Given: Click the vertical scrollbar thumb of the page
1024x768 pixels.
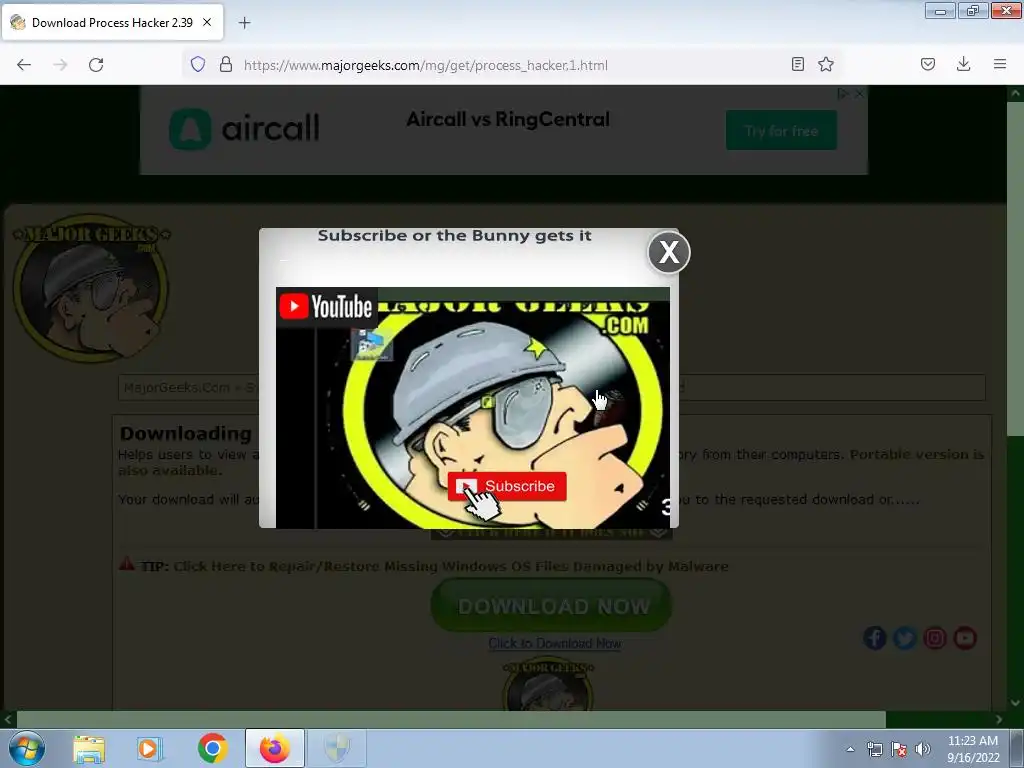Looking at the screenshot, I should click(1016, 268).
